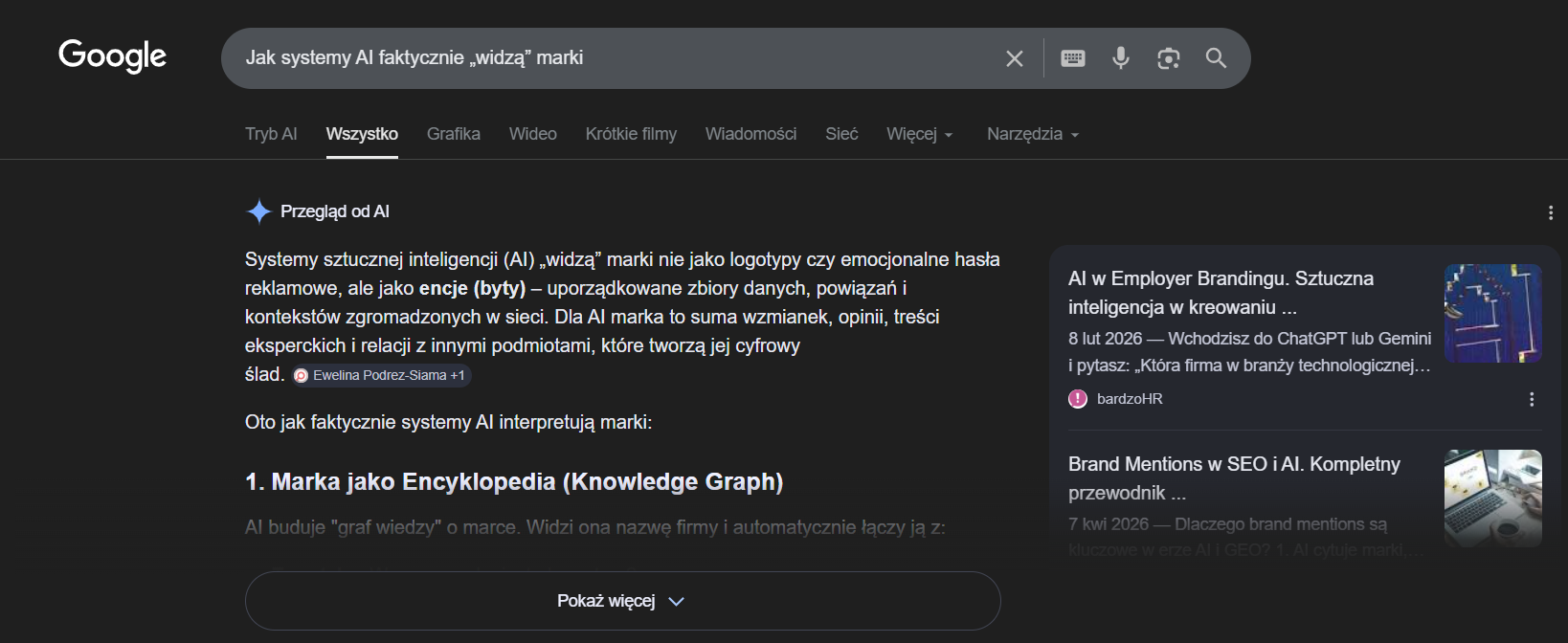This screenshot has height=643, width=1568.
Task: Click the Google logo
Action: point(112,56)
